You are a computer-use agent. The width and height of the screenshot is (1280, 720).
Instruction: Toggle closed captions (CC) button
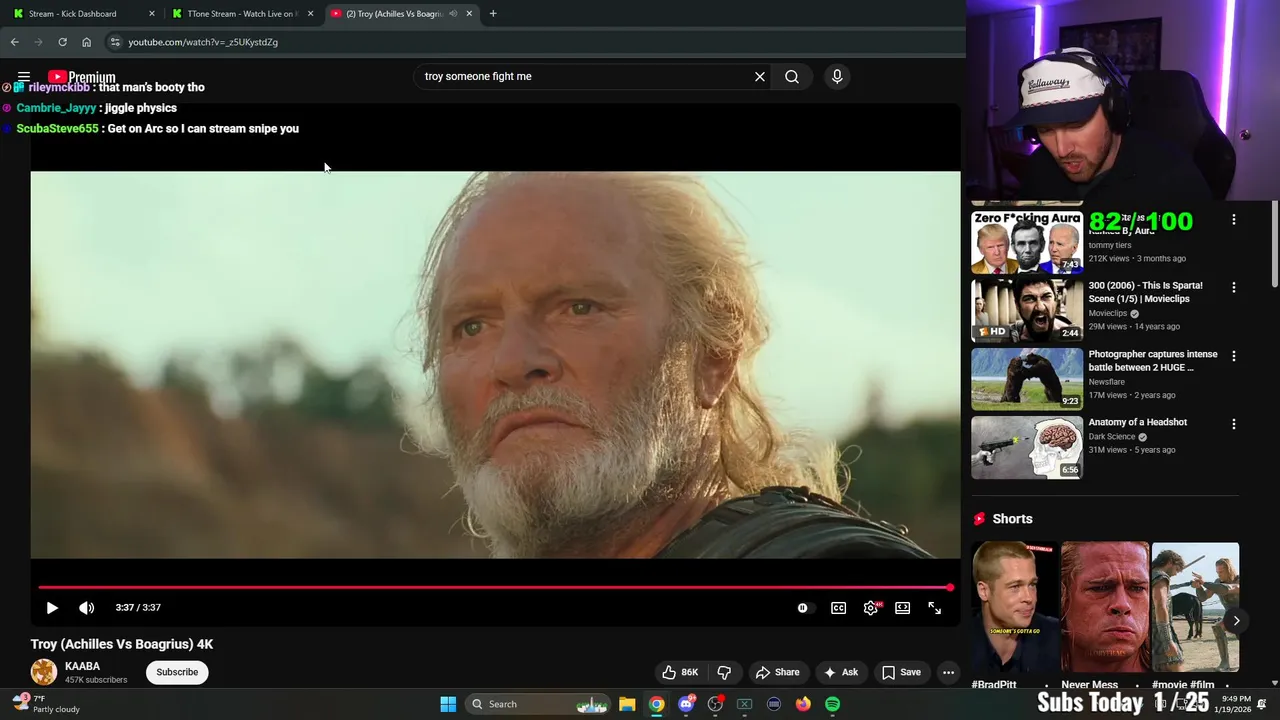tap(838, 607)
